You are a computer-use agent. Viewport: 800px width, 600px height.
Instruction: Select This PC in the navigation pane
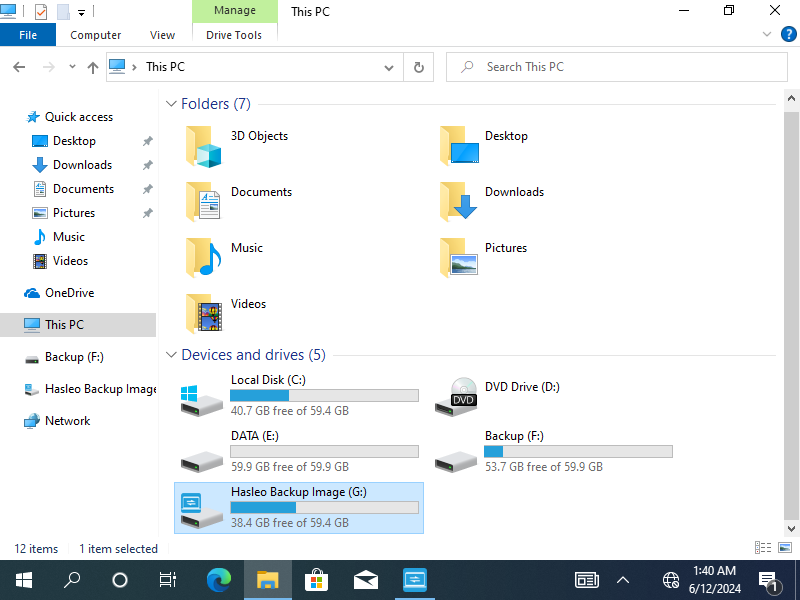[x=78, y=324]
